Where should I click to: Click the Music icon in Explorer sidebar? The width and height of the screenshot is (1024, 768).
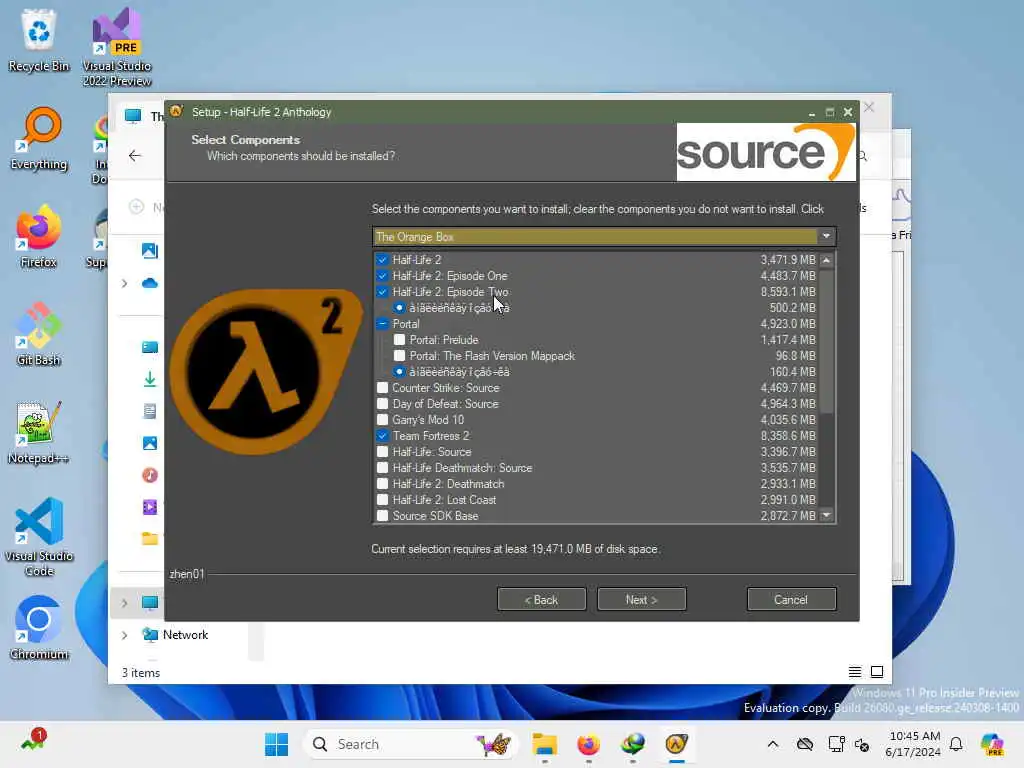pos(150,475)
